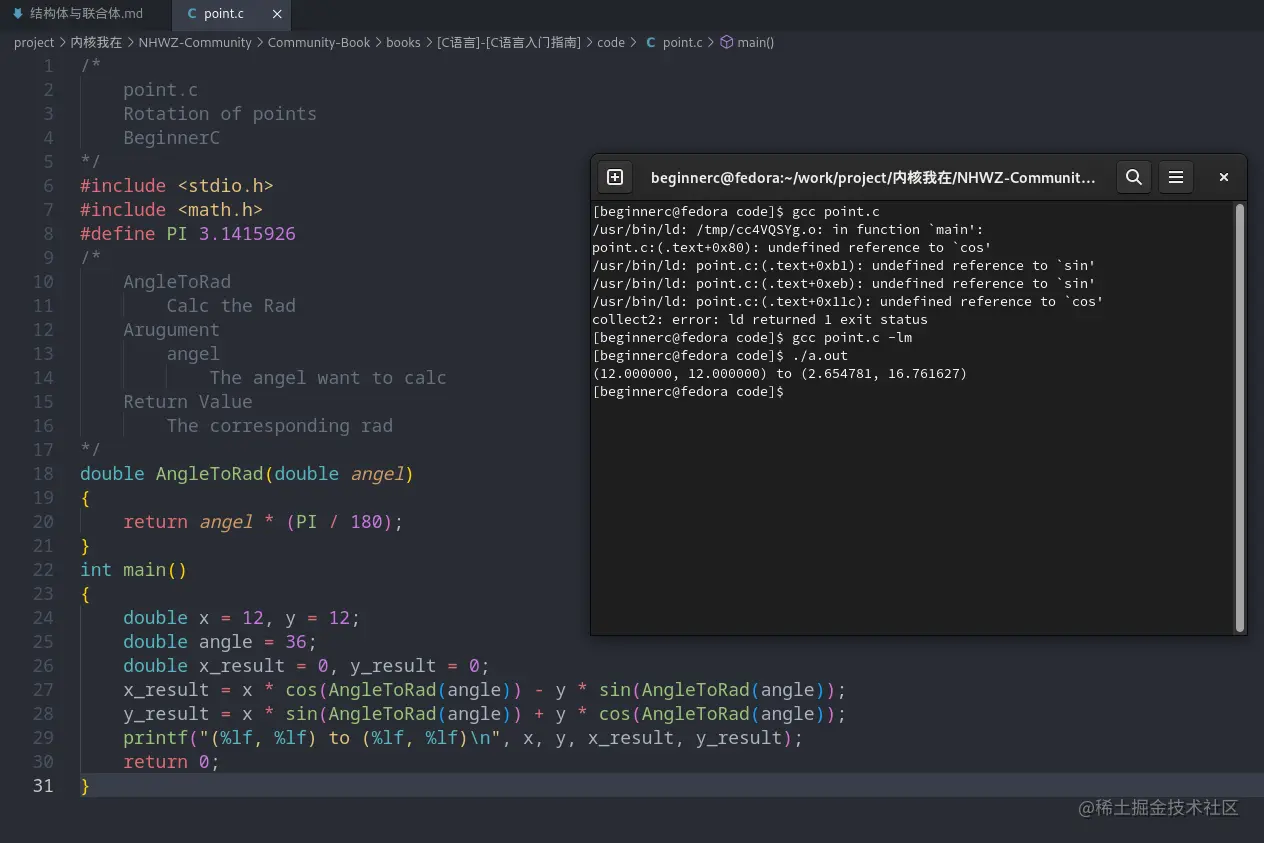
Task: Open the 结构体与联合体.md editor tab
Action: 78,14
